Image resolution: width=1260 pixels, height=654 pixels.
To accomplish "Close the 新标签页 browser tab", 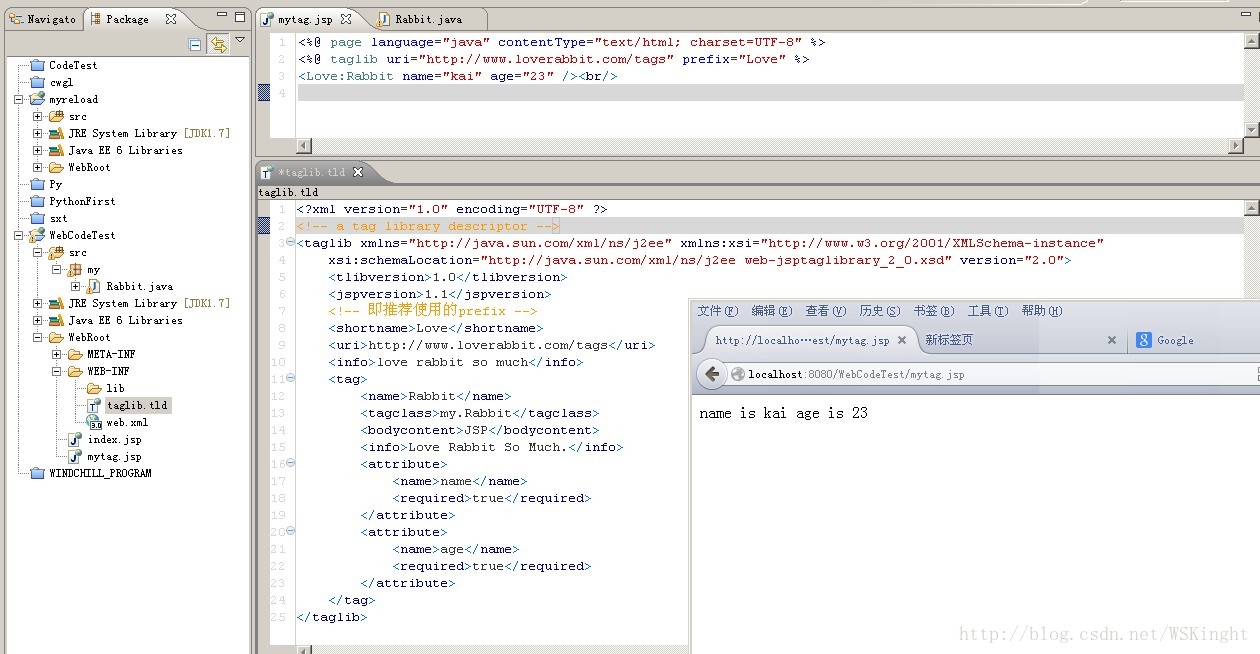I will tap(1111, 340).
